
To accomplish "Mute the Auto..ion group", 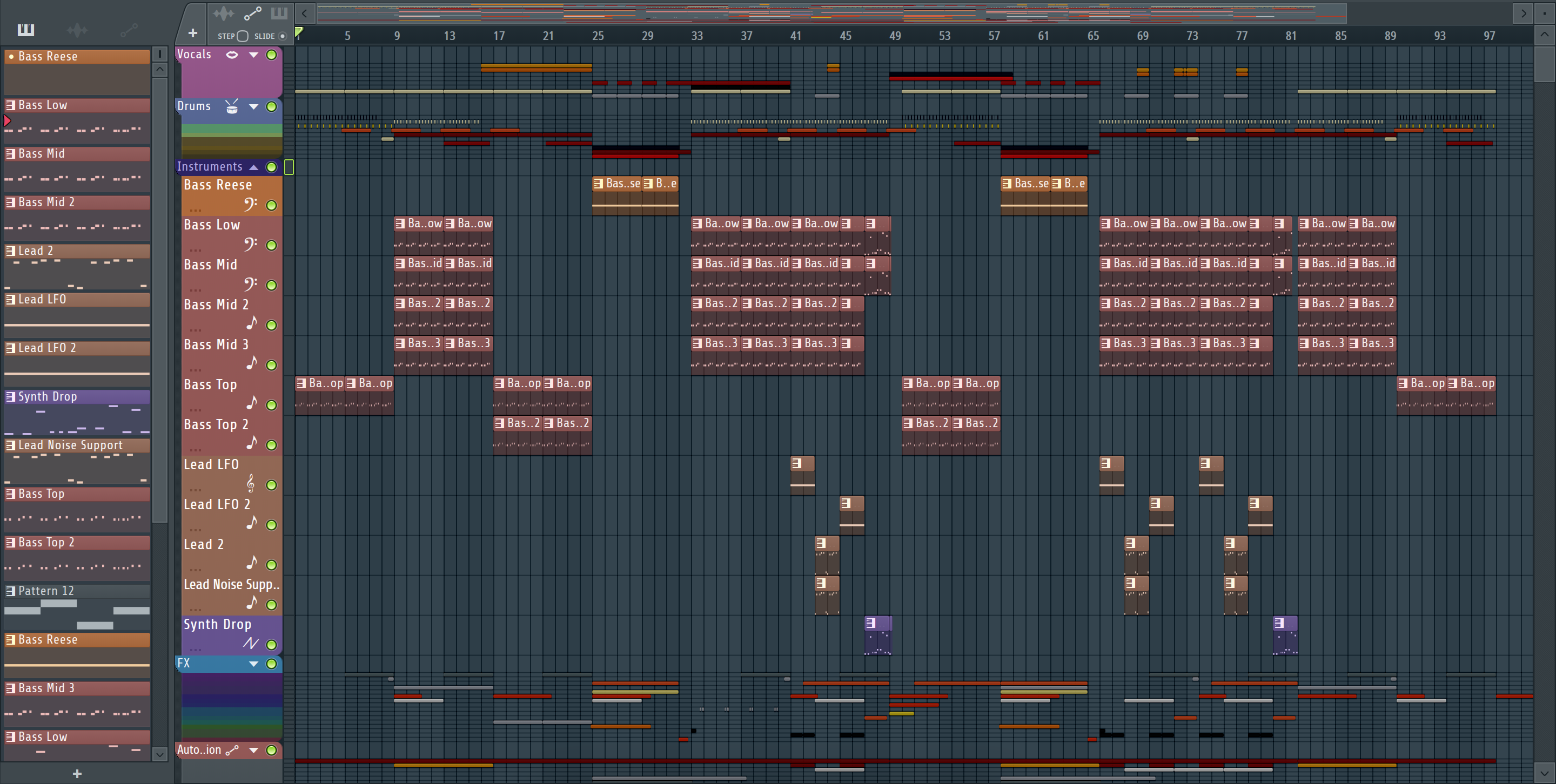I will tap(272, 750).
